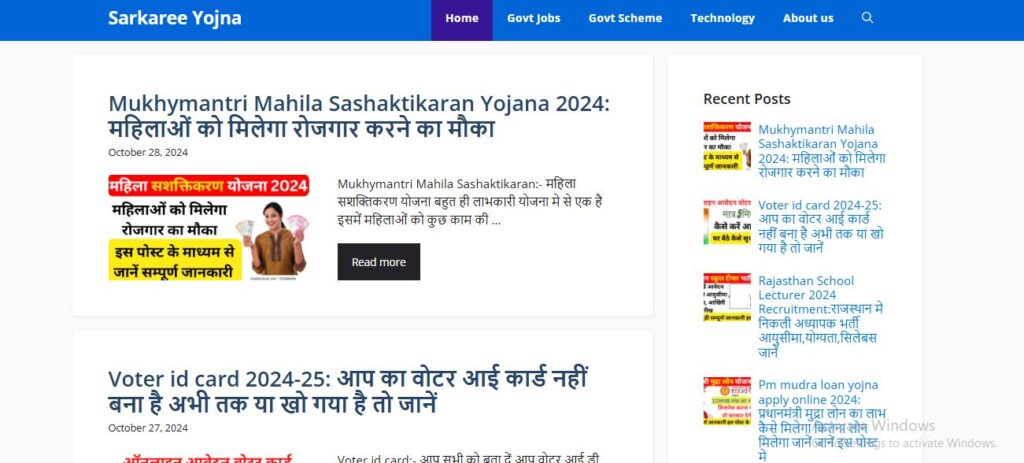Open Voter id card 2024-25 main headline
1024x463 pixels.
tap(348, 392)
